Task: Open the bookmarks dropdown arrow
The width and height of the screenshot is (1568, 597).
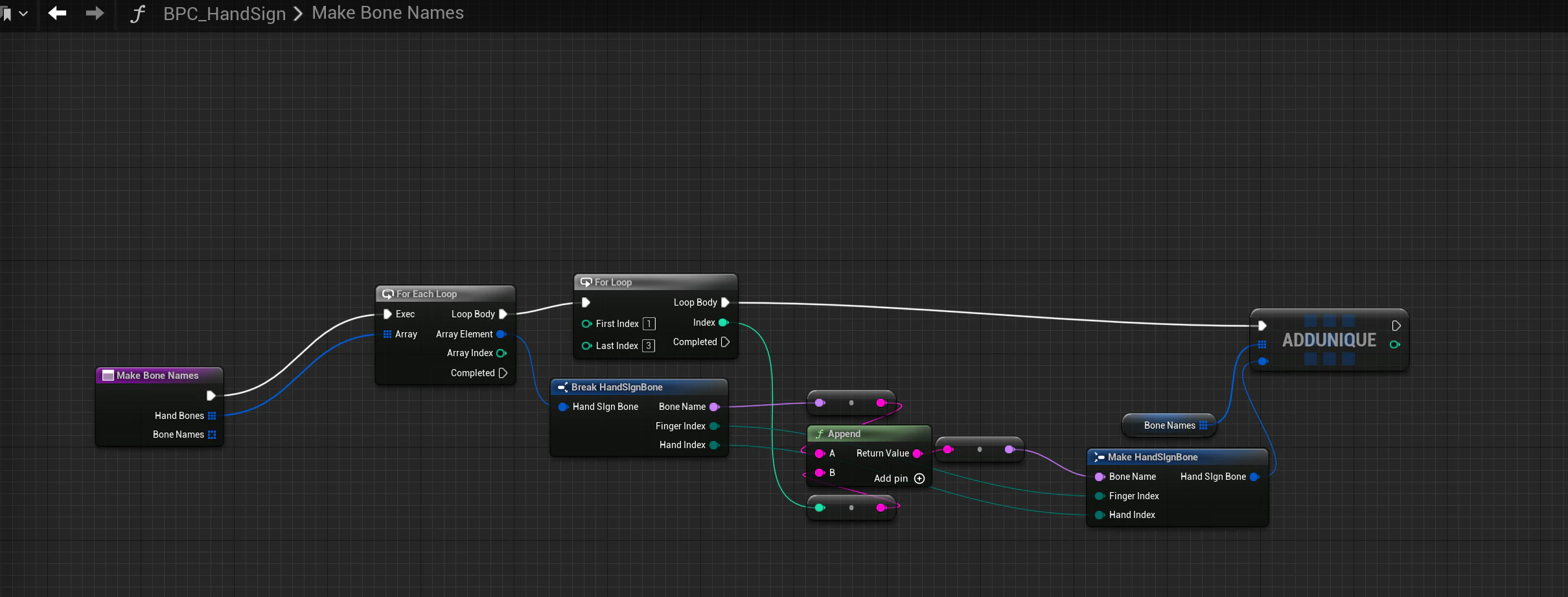Action: click(24, 14)
